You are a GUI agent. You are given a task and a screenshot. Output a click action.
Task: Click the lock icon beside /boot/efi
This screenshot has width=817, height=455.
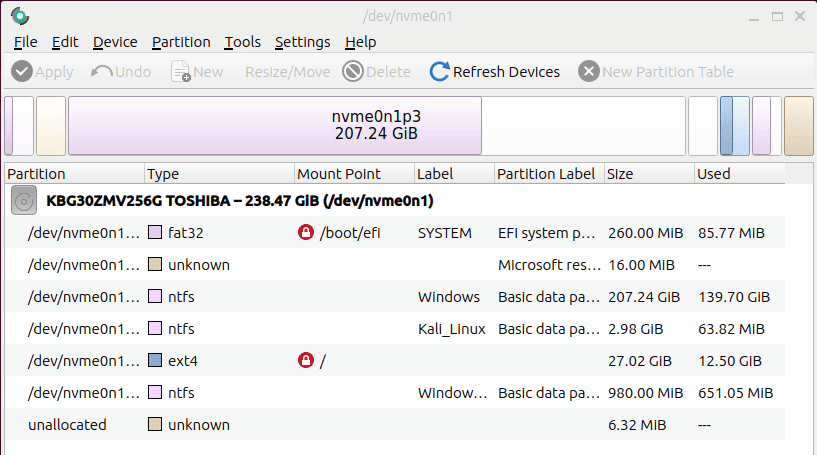tap(306, 232)
